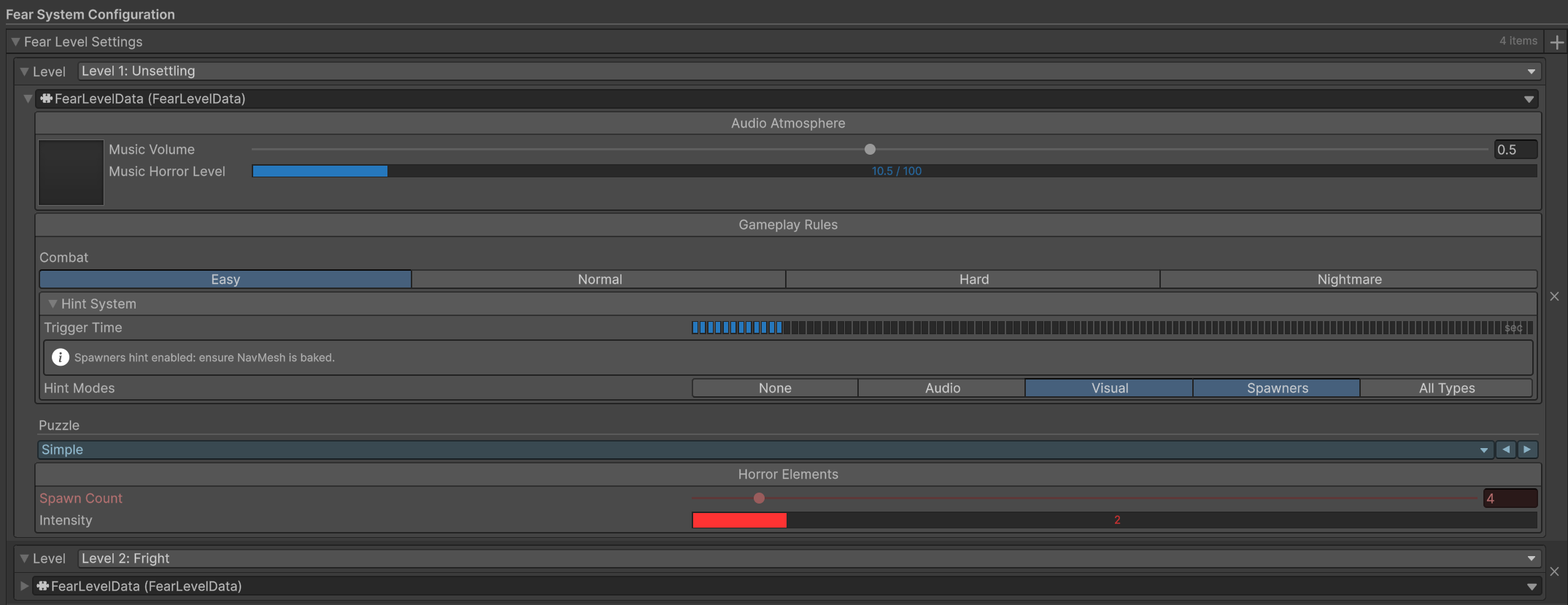Click previous puzzle arrow button
This screenshot has width=1568, height=605.
[x=1506, y=450]
